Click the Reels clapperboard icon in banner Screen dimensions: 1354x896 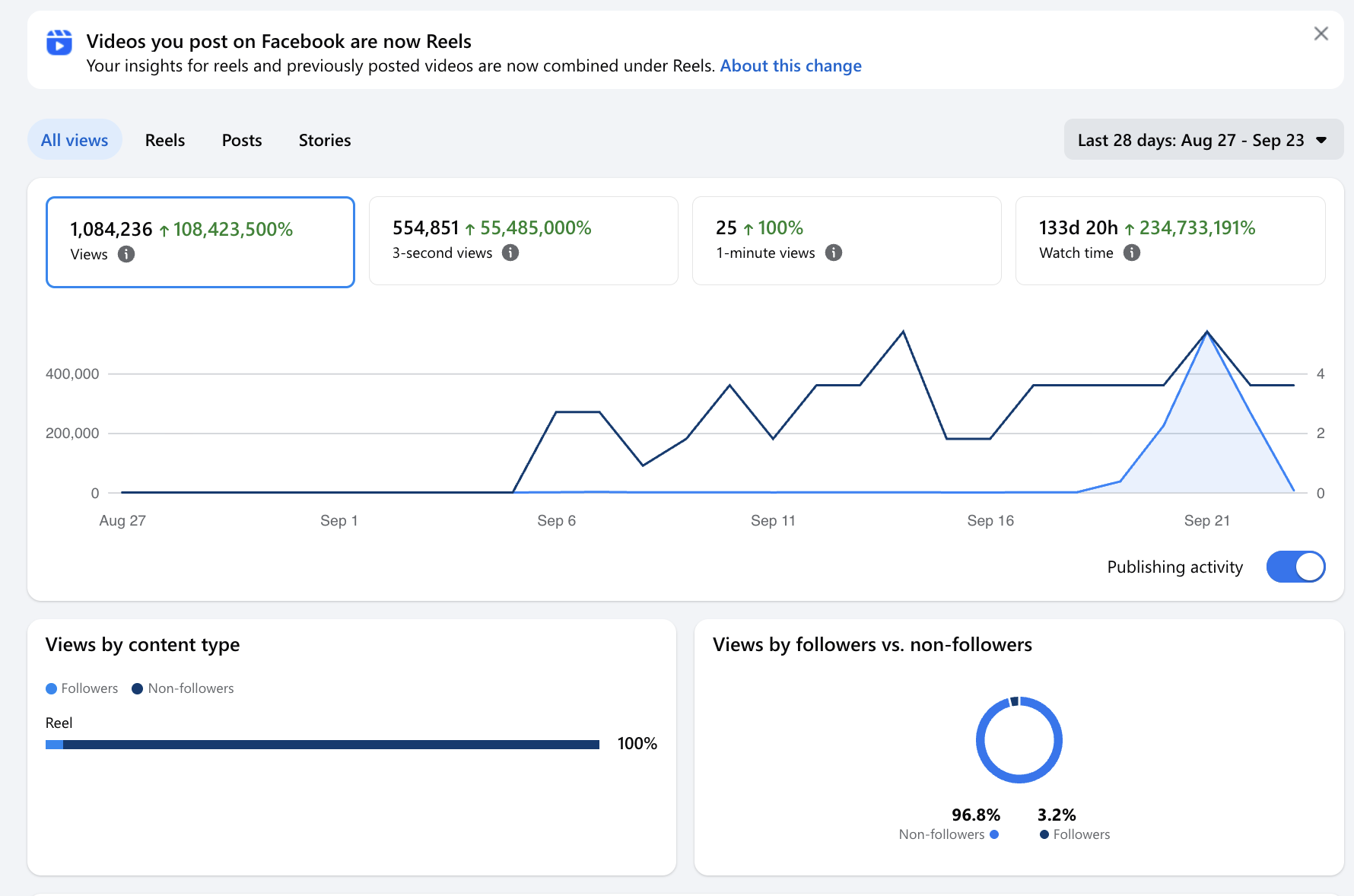coord(59,43)
